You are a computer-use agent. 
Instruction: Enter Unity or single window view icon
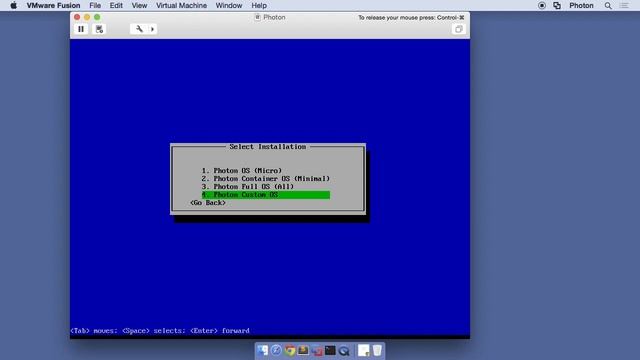click(458, 29)
